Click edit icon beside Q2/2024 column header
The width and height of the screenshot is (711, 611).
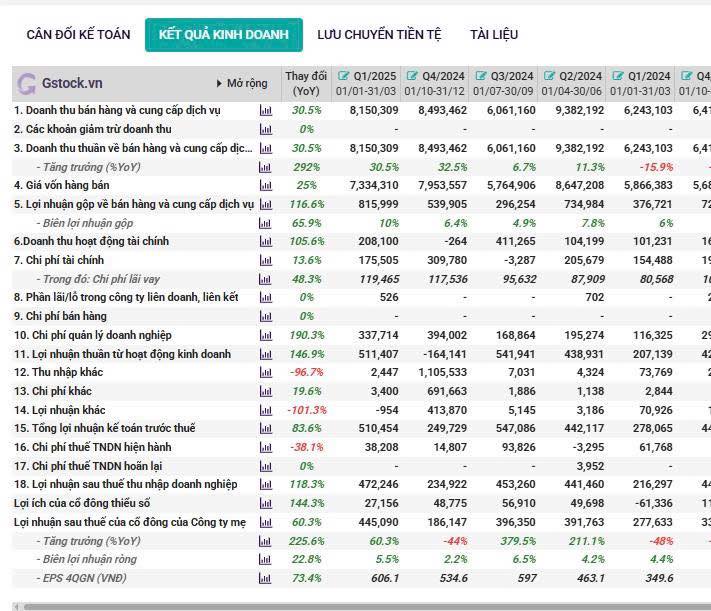[x=549, y=76]
